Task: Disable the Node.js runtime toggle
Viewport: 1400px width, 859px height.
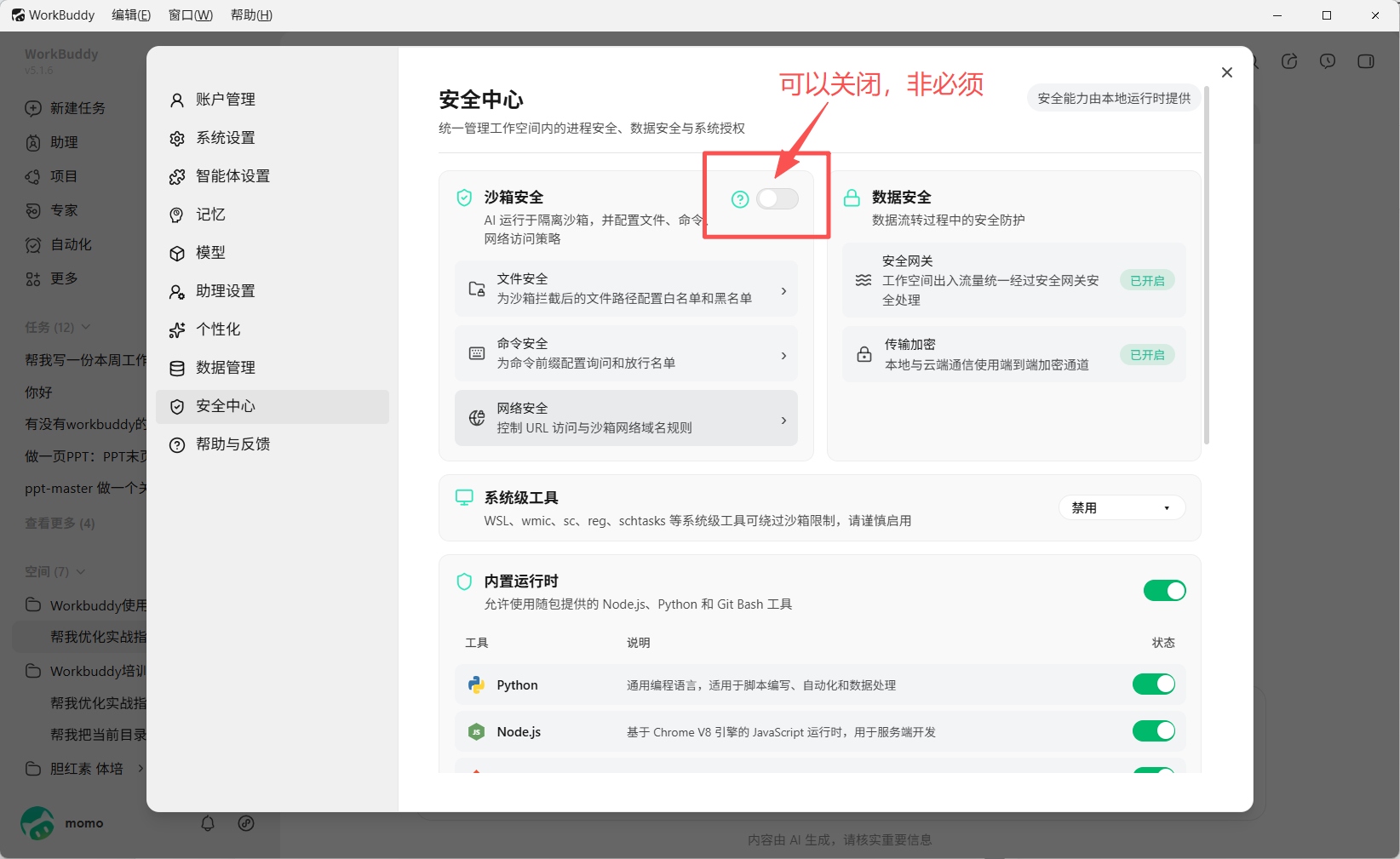Action: pos(1153,731)
